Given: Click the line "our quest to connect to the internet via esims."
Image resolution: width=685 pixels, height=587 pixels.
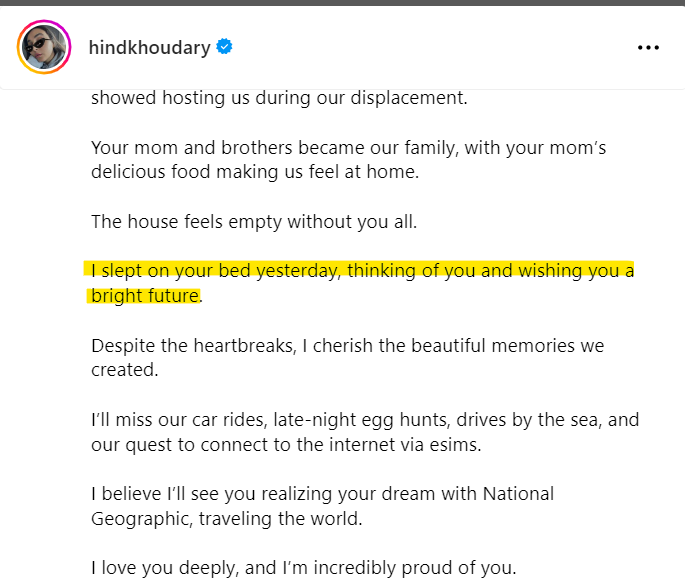Looking at the screenshot, I should 286,445.
